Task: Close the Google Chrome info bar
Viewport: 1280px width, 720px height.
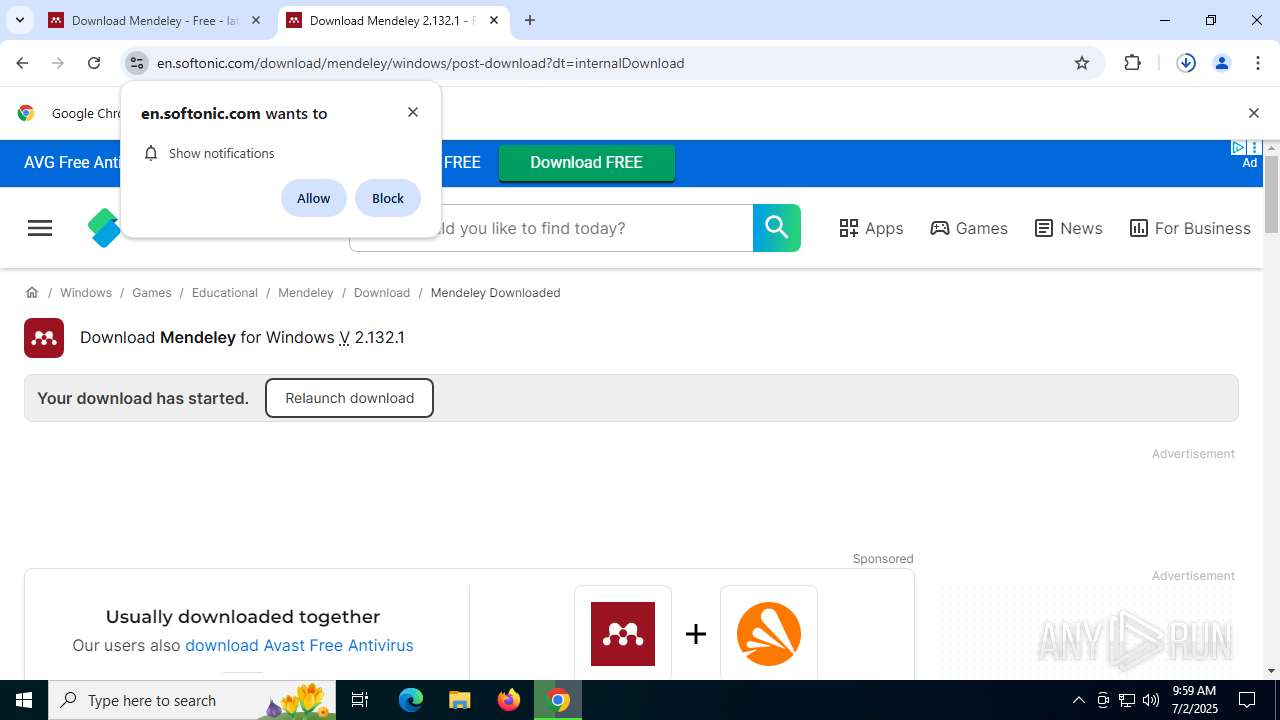Action: point(1253,113)
